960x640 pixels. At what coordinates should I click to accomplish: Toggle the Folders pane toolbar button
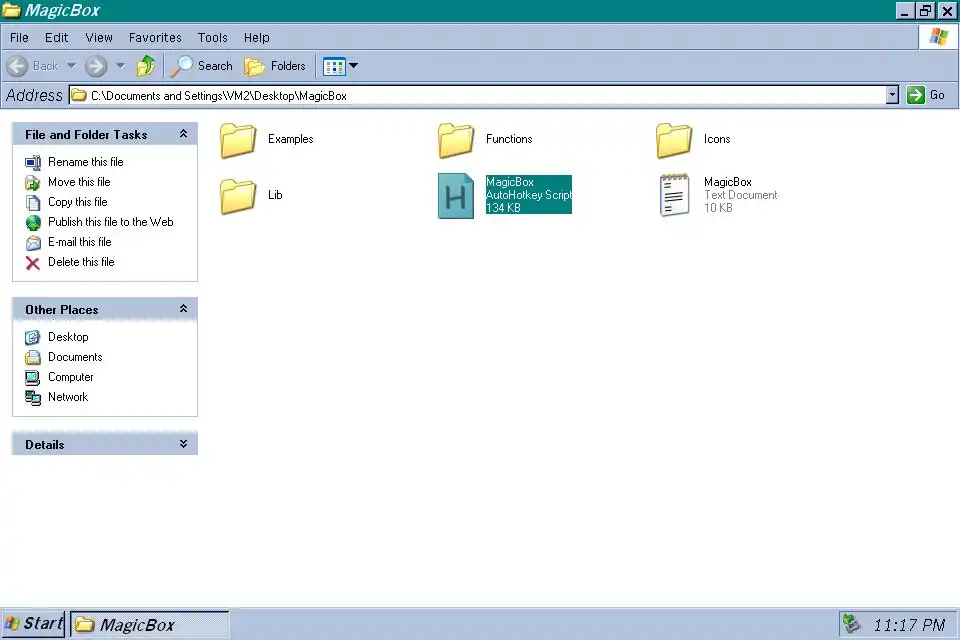275,66
